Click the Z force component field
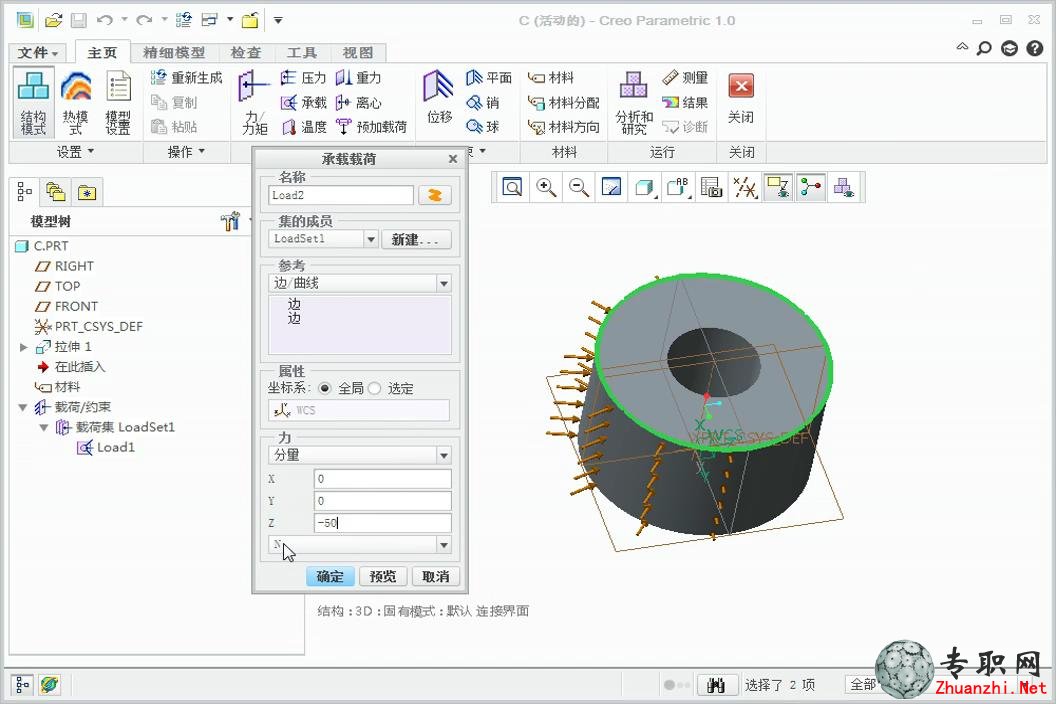 coord(383,523)
